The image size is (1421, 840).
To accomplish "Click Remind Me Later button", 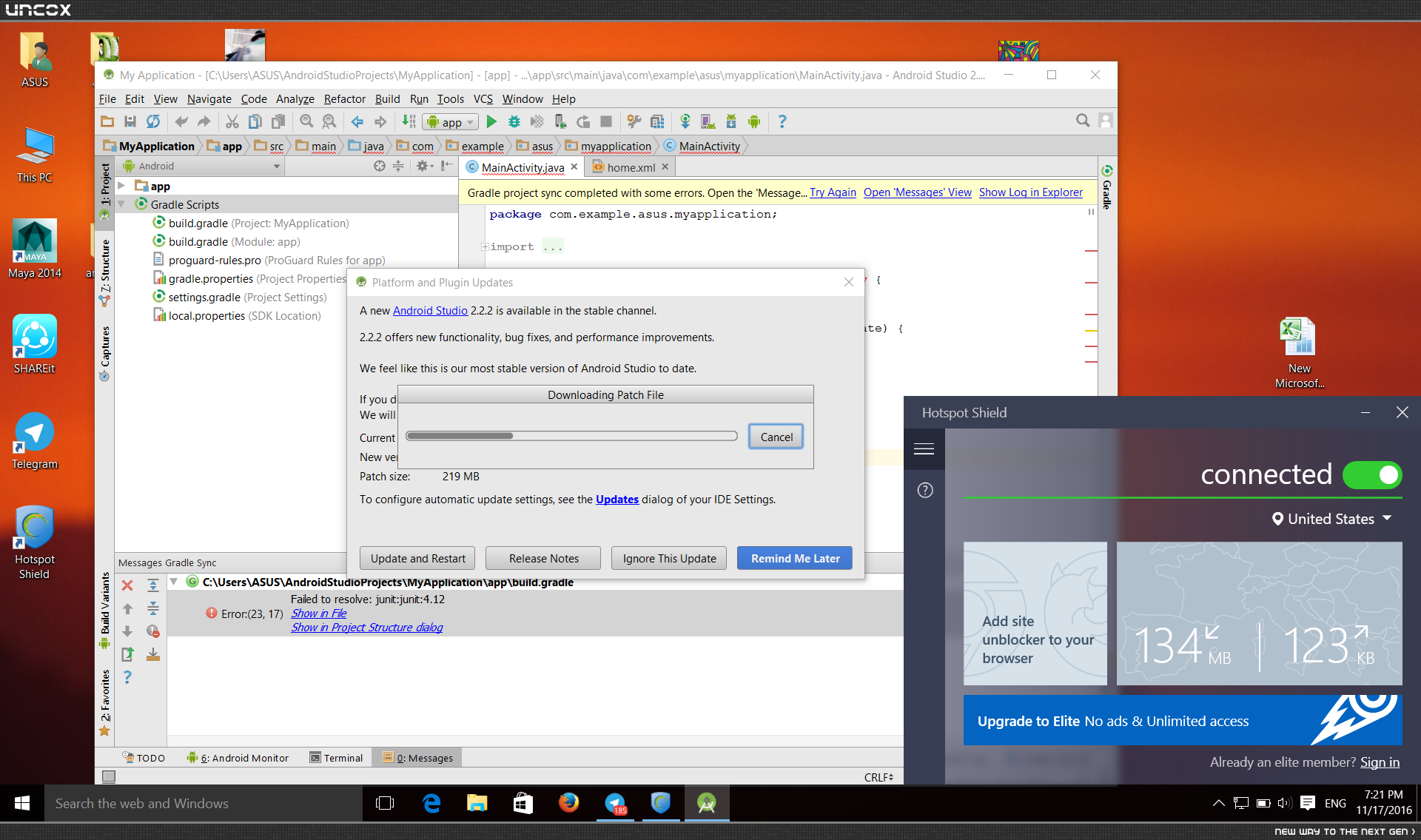I will coord(796,559).
